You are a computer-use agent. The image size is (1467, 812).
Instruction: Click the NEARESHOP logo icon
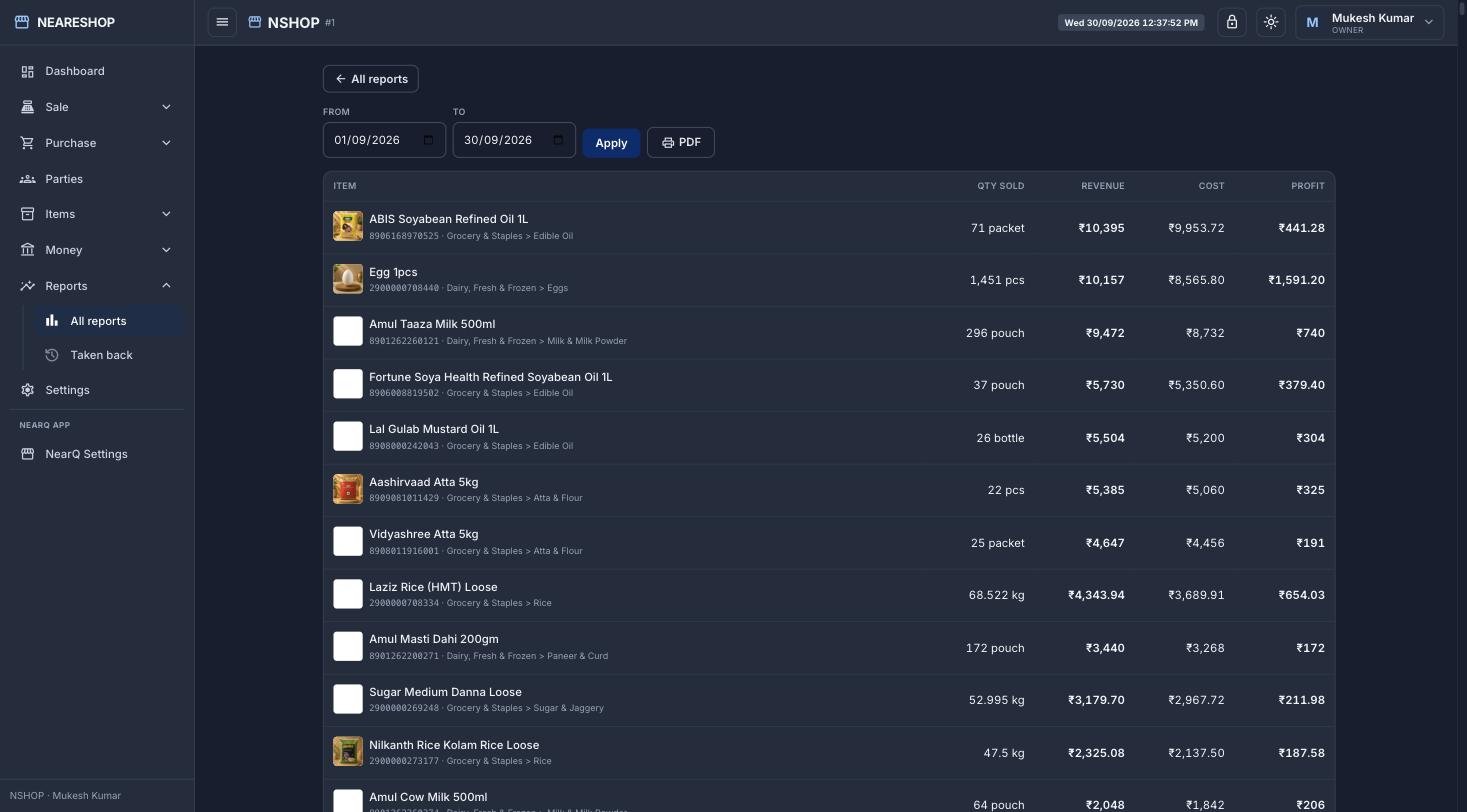[22, 22]
